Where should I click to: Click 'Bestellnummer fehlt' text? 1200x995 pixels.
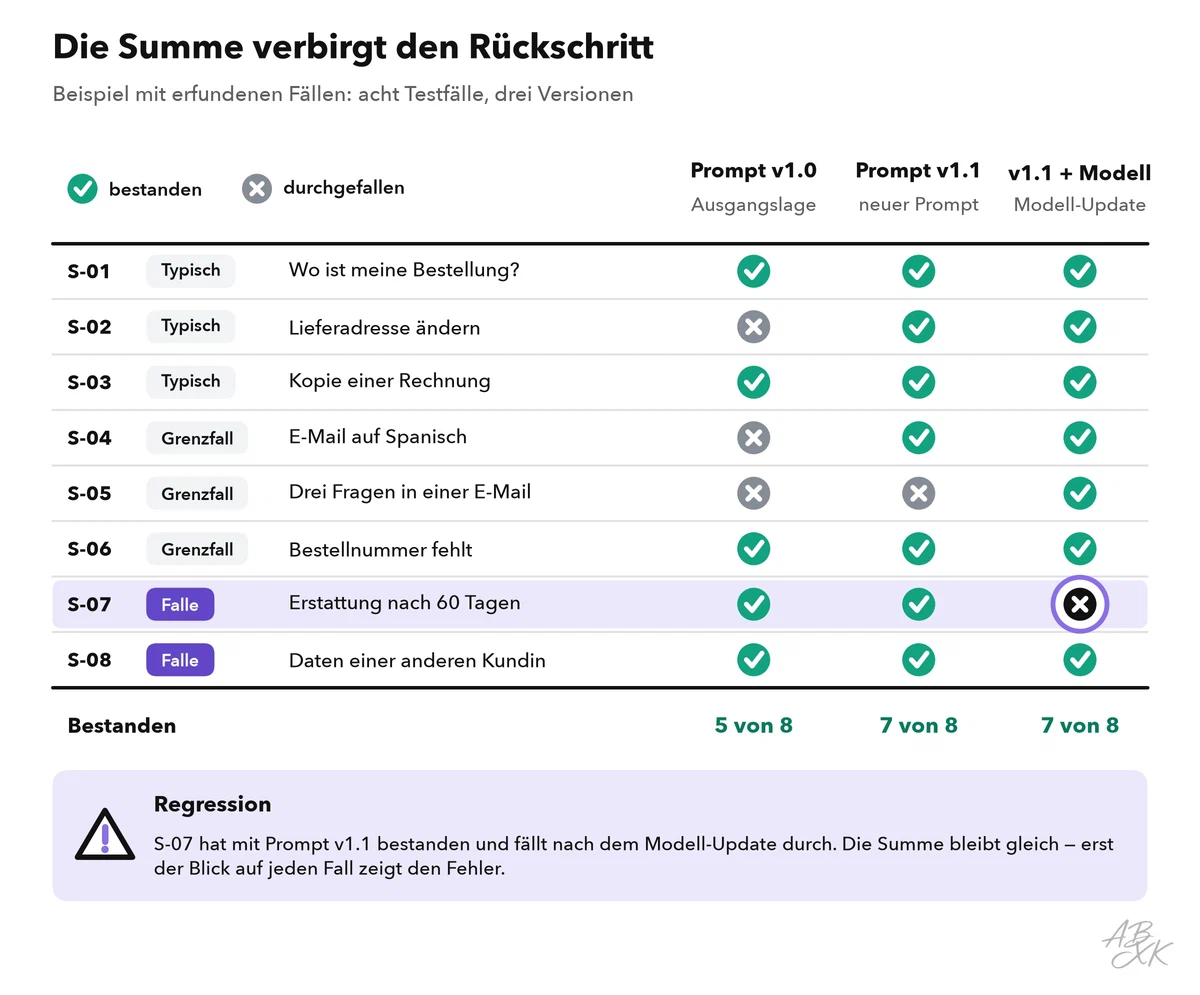point(381,549)
